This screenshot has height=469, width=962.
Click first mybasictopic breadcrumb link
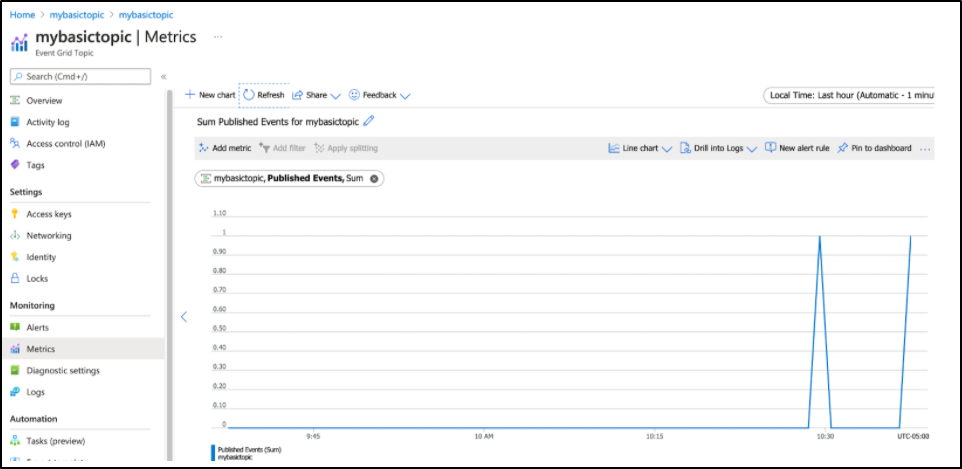77,15
